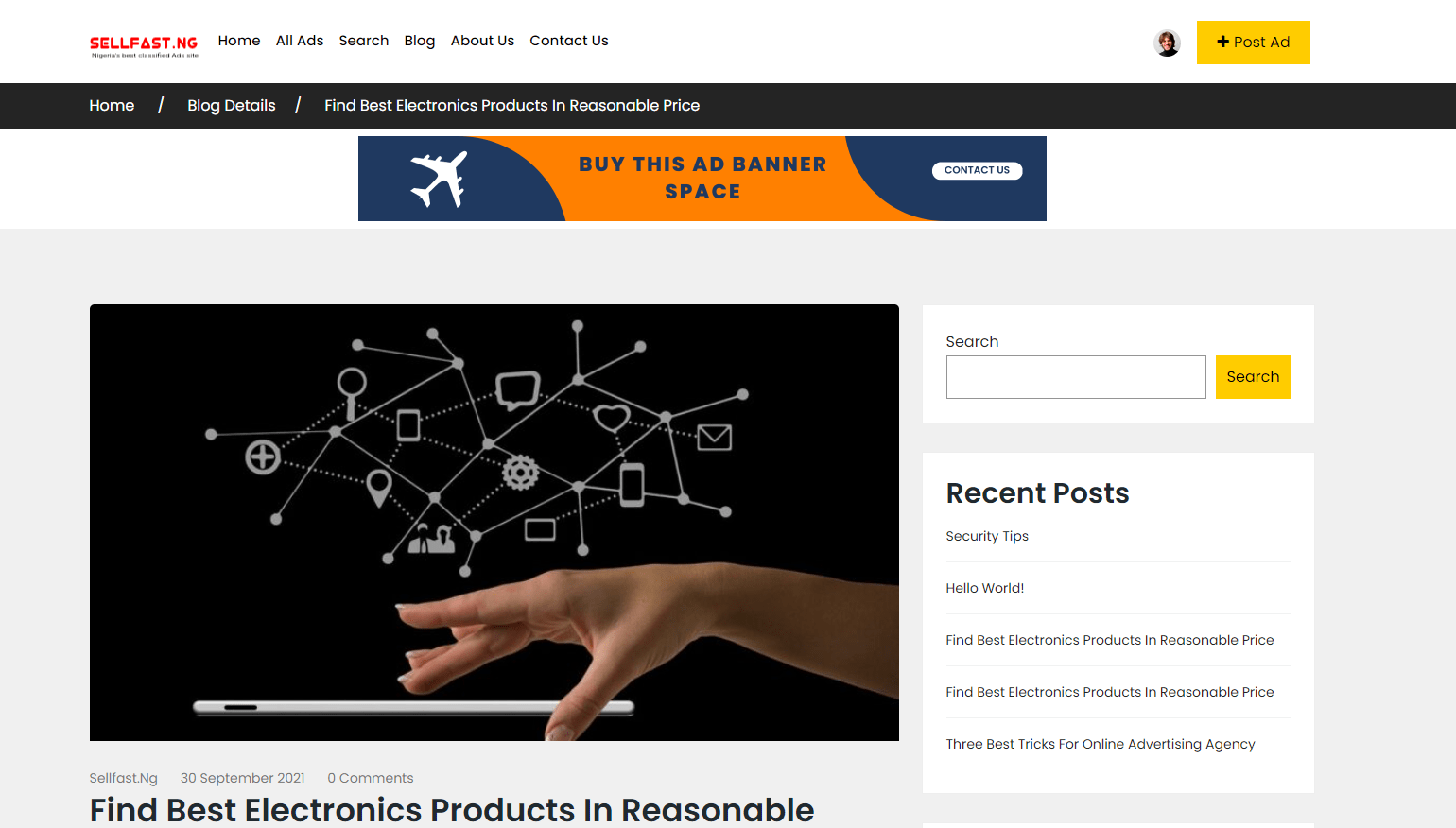Screen dimensions: 1456x828
Task: Click the yellow Search button in the sidebar
Action: [1253, 377]
